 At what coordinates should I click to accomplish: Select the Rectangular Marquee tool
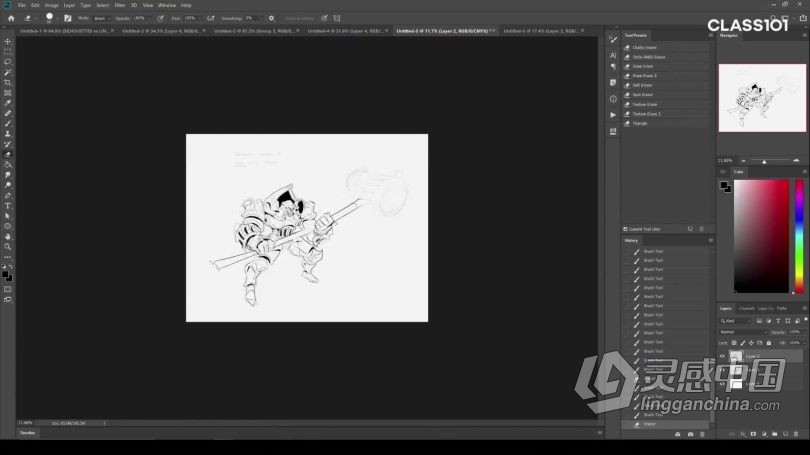click(x=7, y=52)
